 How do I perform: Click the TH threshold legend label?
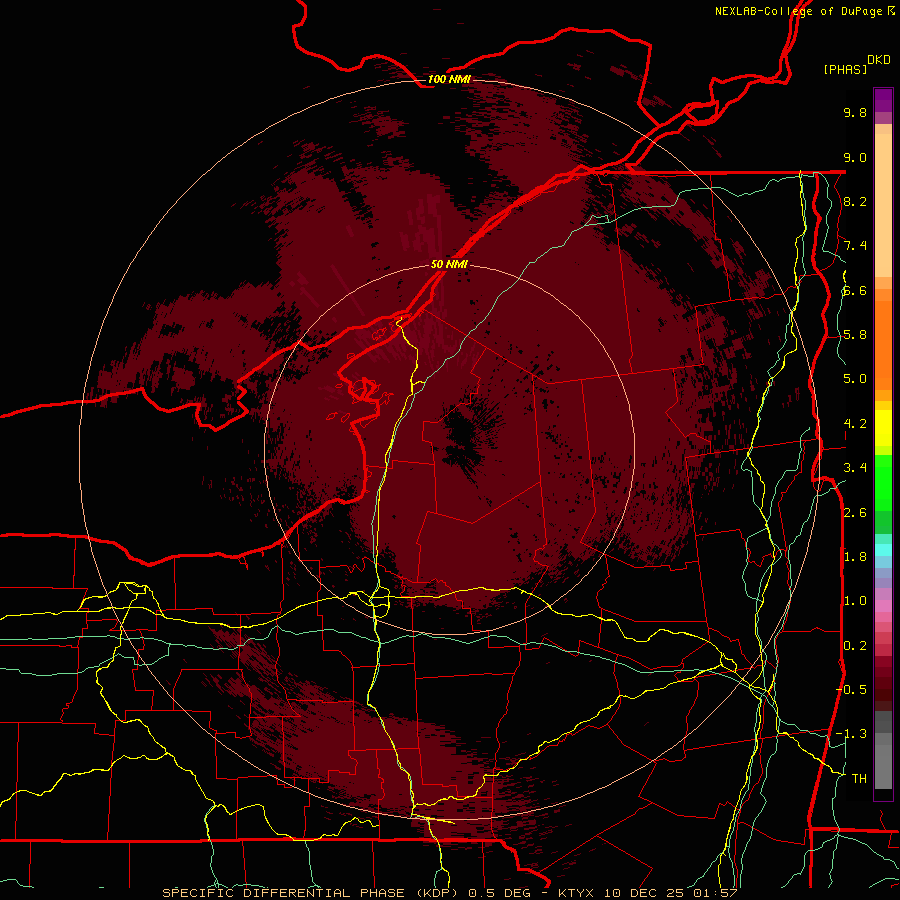(859, 779)
